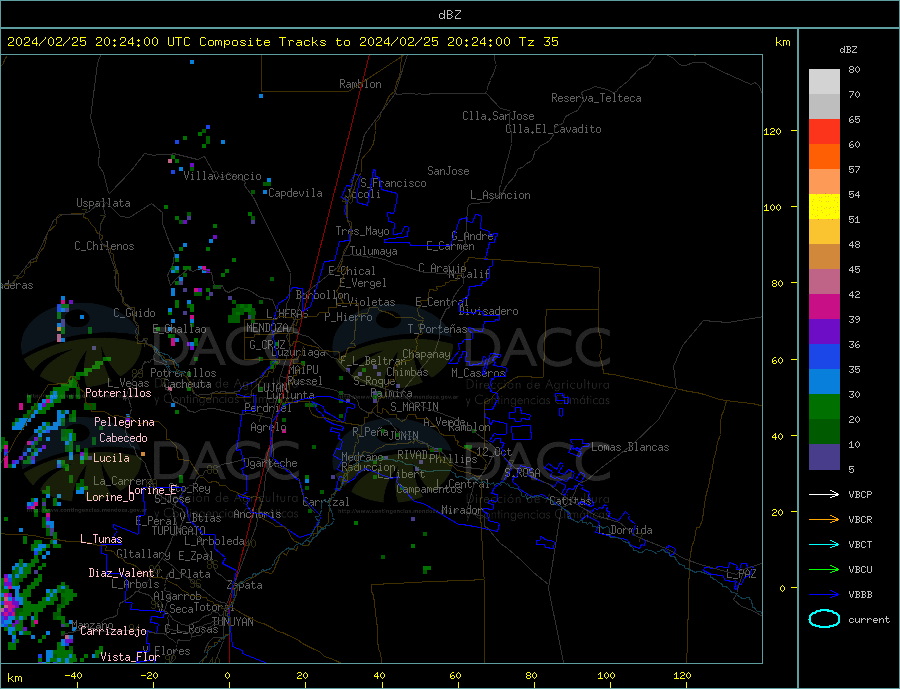Screen dimensions: 900x689
Task: Click the pink Carrizalejo label
Action: coord(113,632)
